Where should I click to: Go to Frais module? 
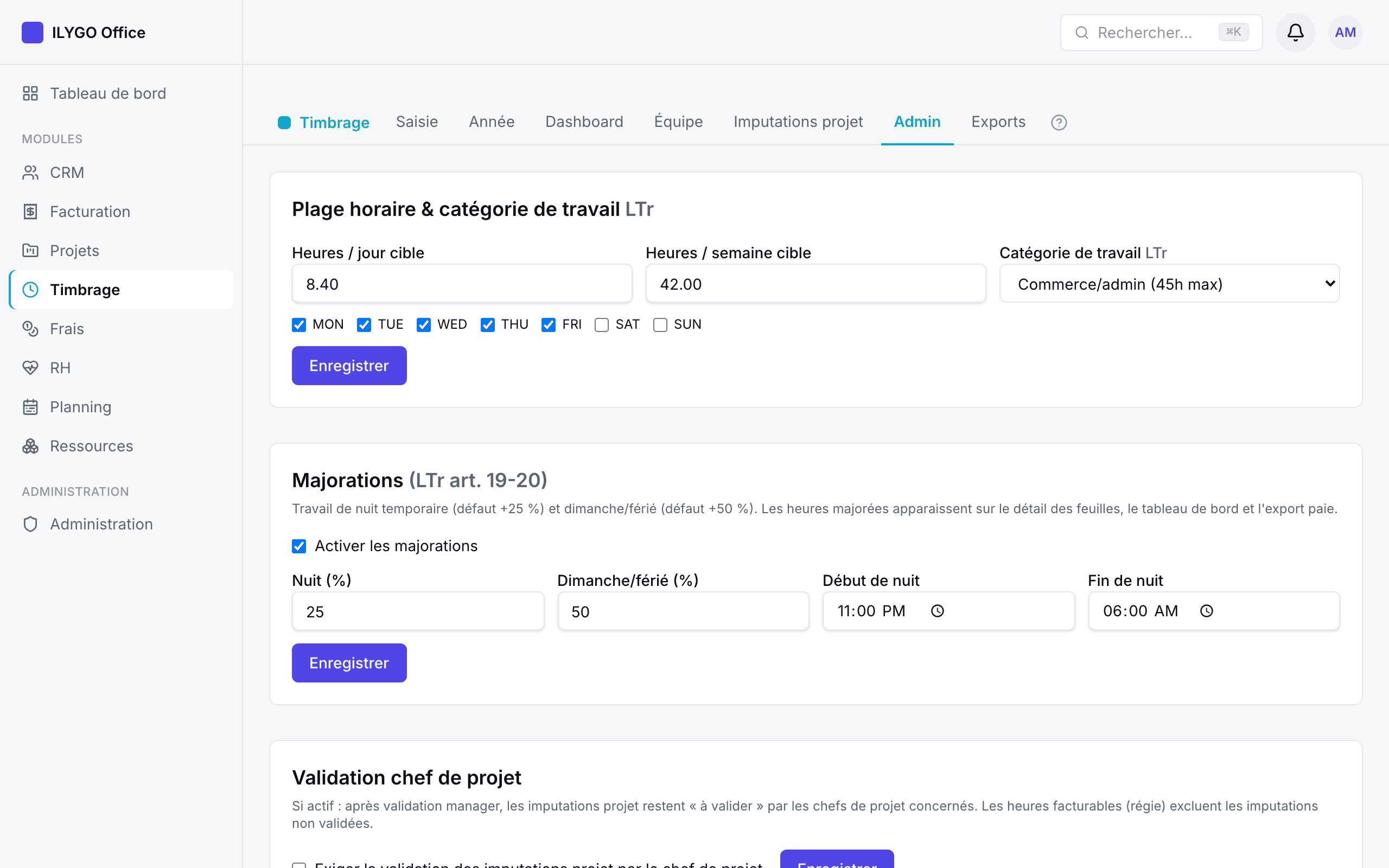click(x=121, y=328)
